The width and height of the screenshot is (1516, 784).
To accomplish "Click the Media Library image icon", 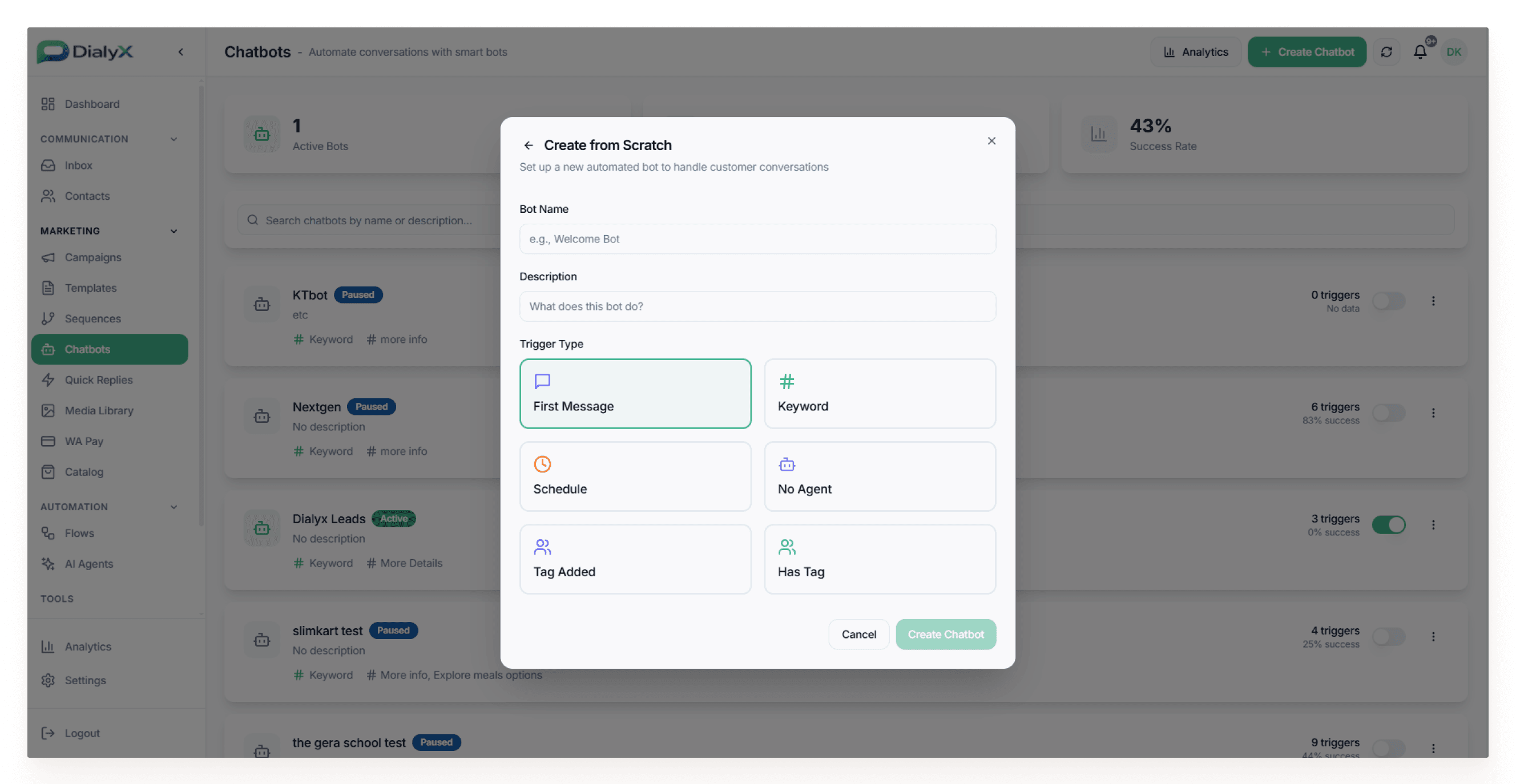I will [49, 410].
